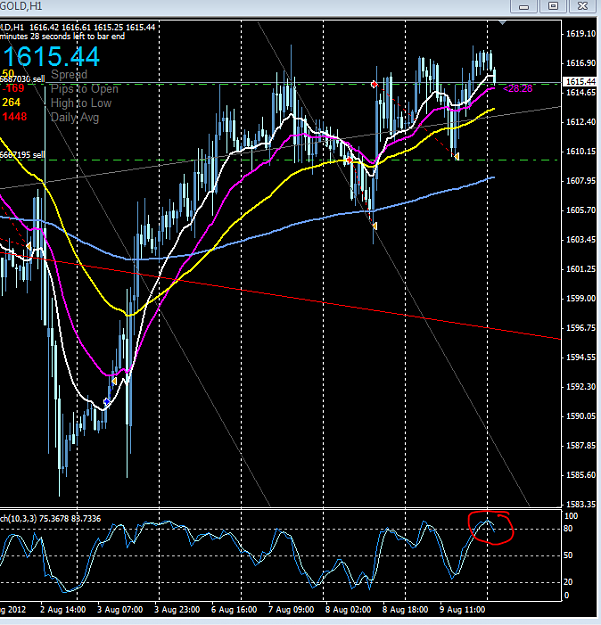Image resolution: width=601 pixels, height=625 pixels.
Task: Click the large cyan 1615.44 price display
Action: [x=51, y=56]
